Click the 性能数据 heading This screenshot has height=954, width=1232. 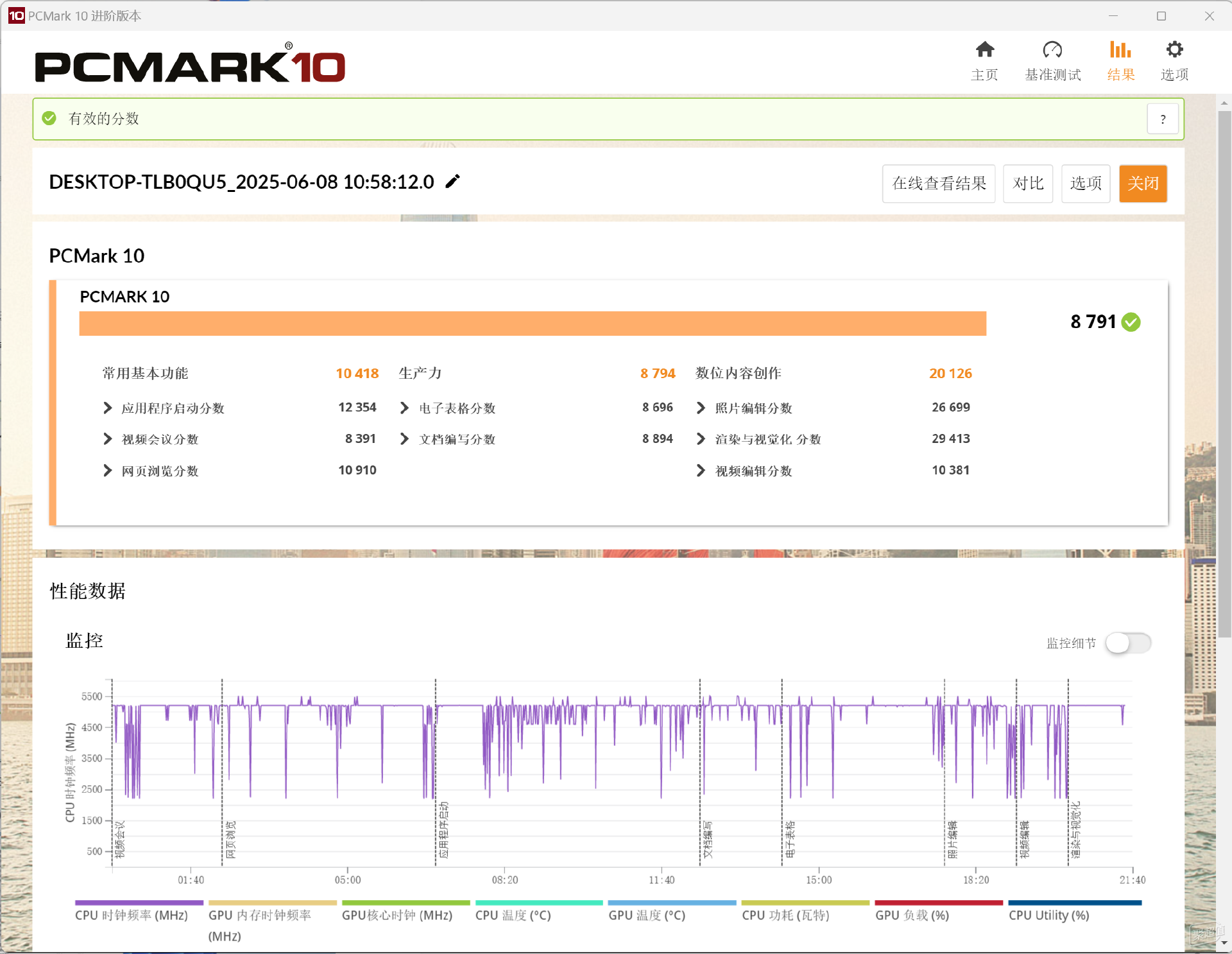pyautogui.click(x=88, y=591)
